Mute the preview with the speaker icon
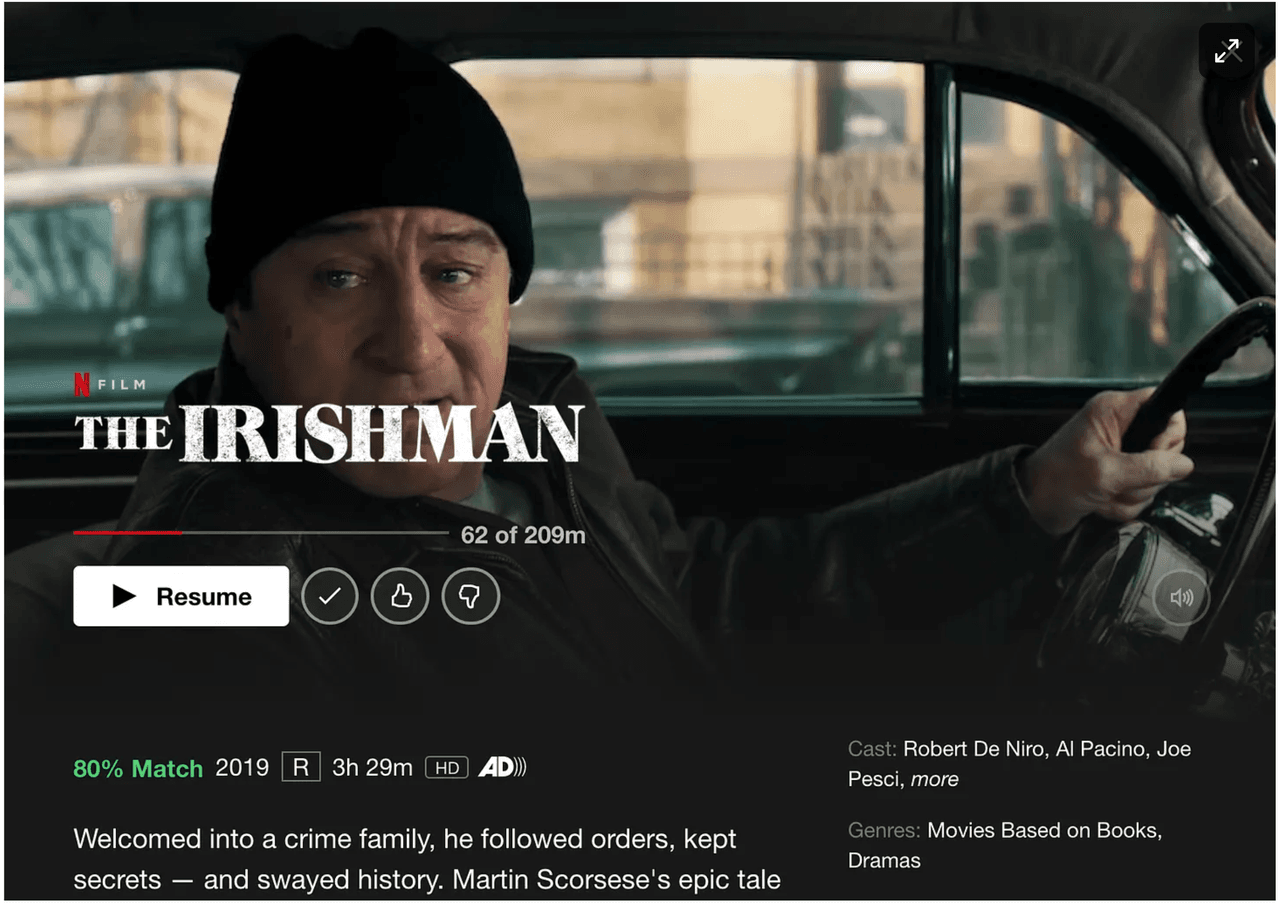This screenshot has height=905, width=1280. 1181,597
